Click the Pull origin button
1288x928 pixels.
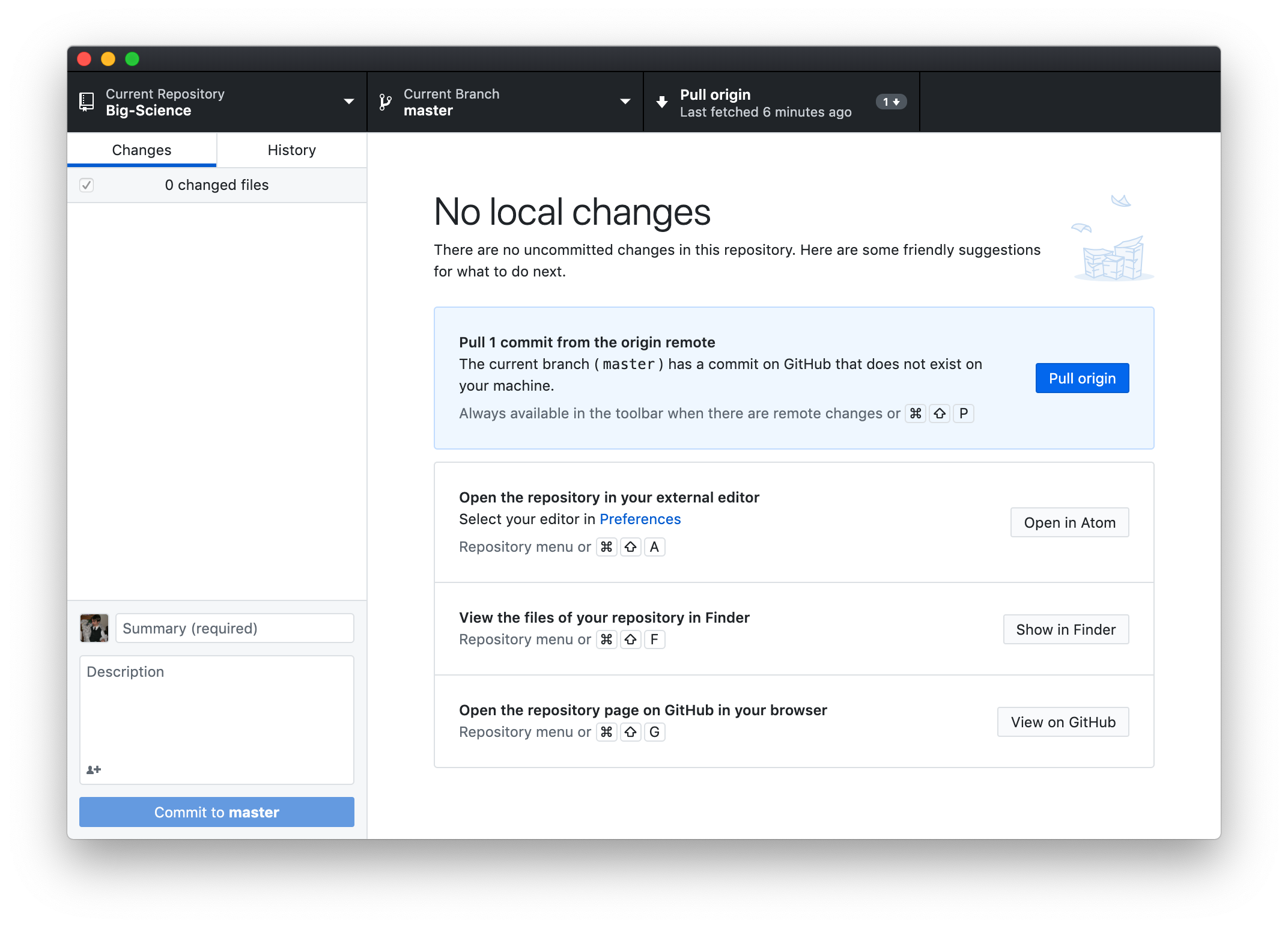1082,378
